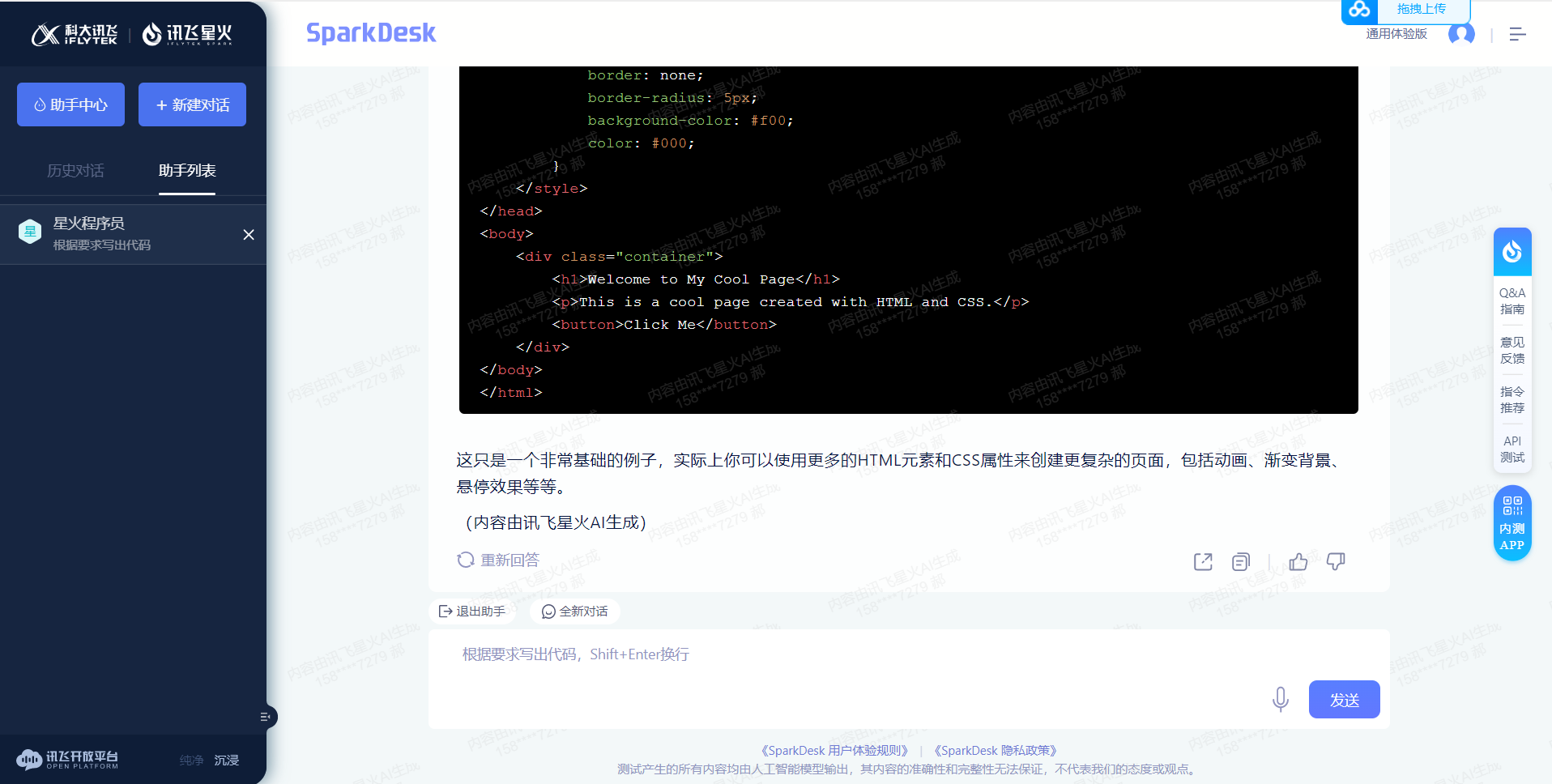Click the 讯飞星火 flame logo

pos(187,34)
